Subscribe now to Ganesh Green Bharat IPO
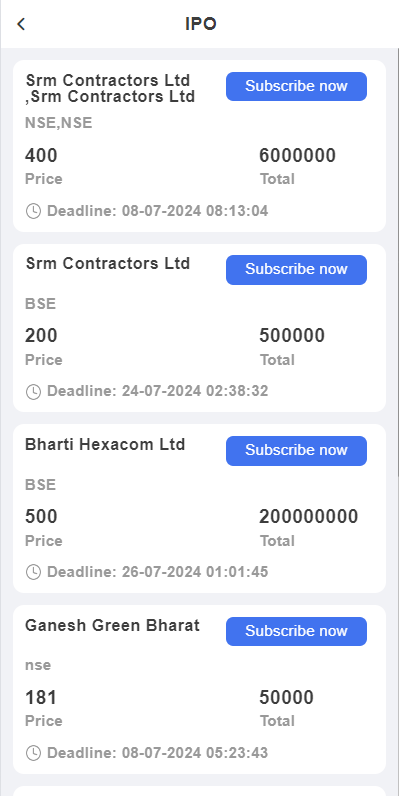Viewport: 399px width, 796px height. 296,631
